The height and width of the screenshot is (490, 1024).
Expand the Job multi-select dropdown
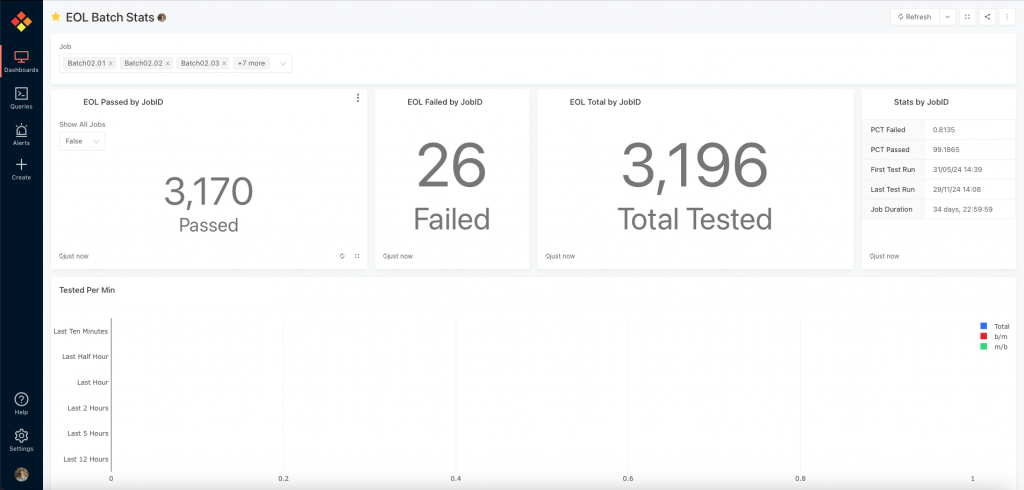click(283, 63)
